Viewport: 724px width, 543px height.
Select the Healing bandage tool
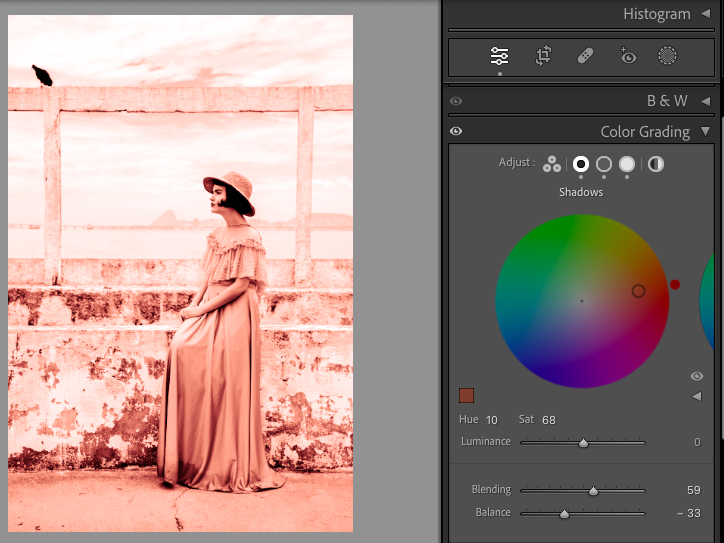click(585, 56)
